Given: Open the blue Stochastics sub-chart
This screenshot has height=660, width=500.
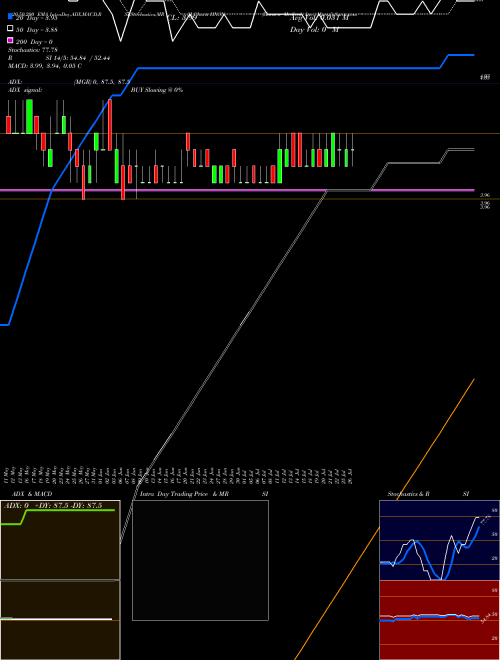Looking at the screenshot, I should pos(439,540).
